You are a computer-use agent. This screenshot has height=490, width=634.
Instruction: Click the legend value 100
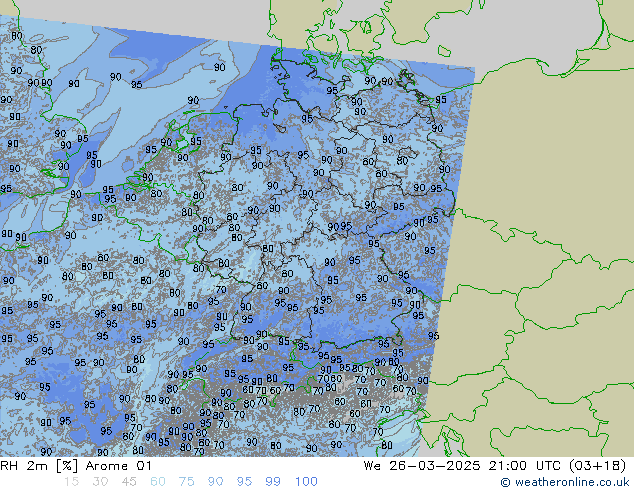click(306, 482)
